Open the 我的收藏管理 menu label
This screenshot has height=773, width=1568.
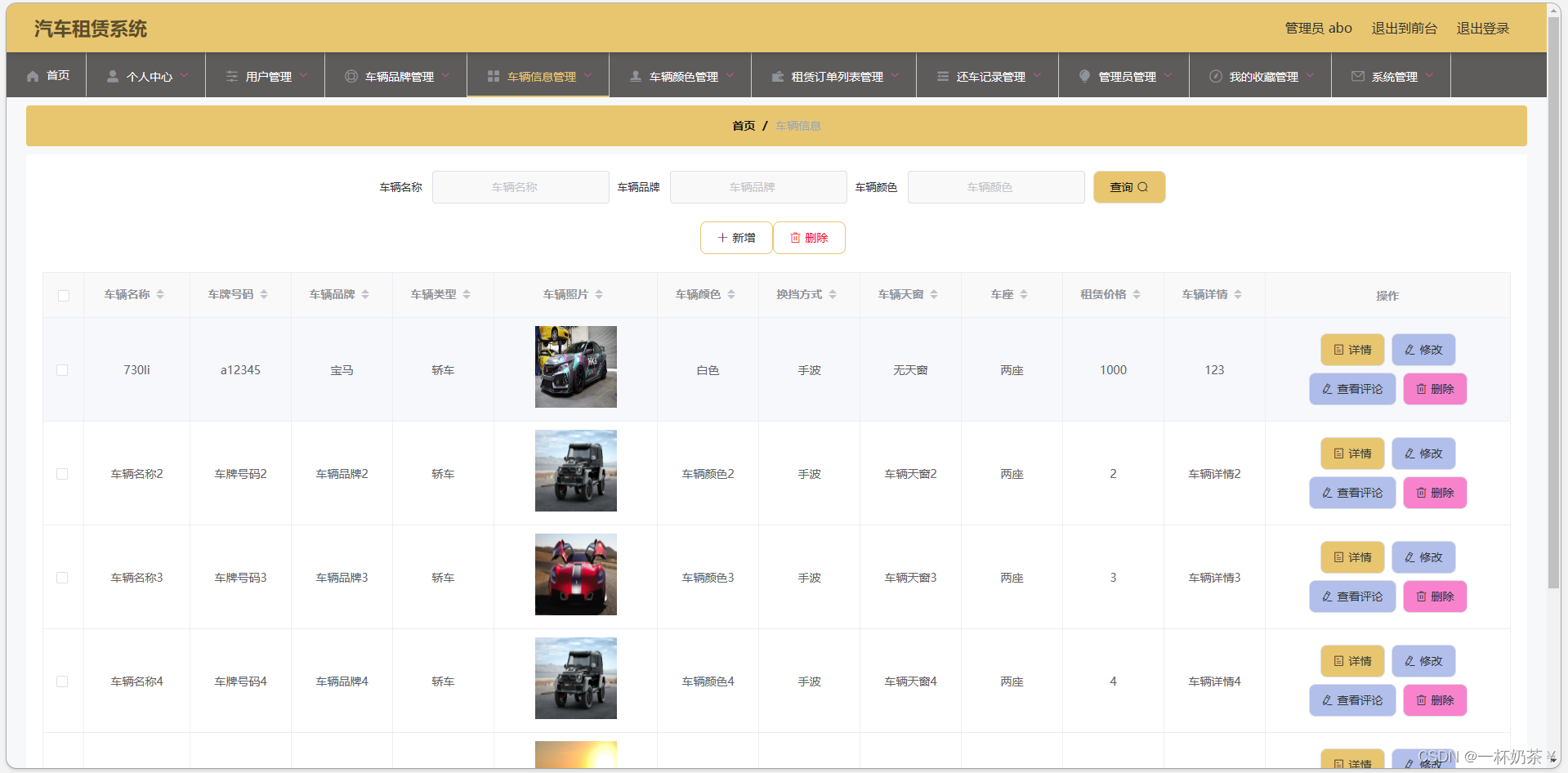pyautogui.click(x=1264, y=77)
